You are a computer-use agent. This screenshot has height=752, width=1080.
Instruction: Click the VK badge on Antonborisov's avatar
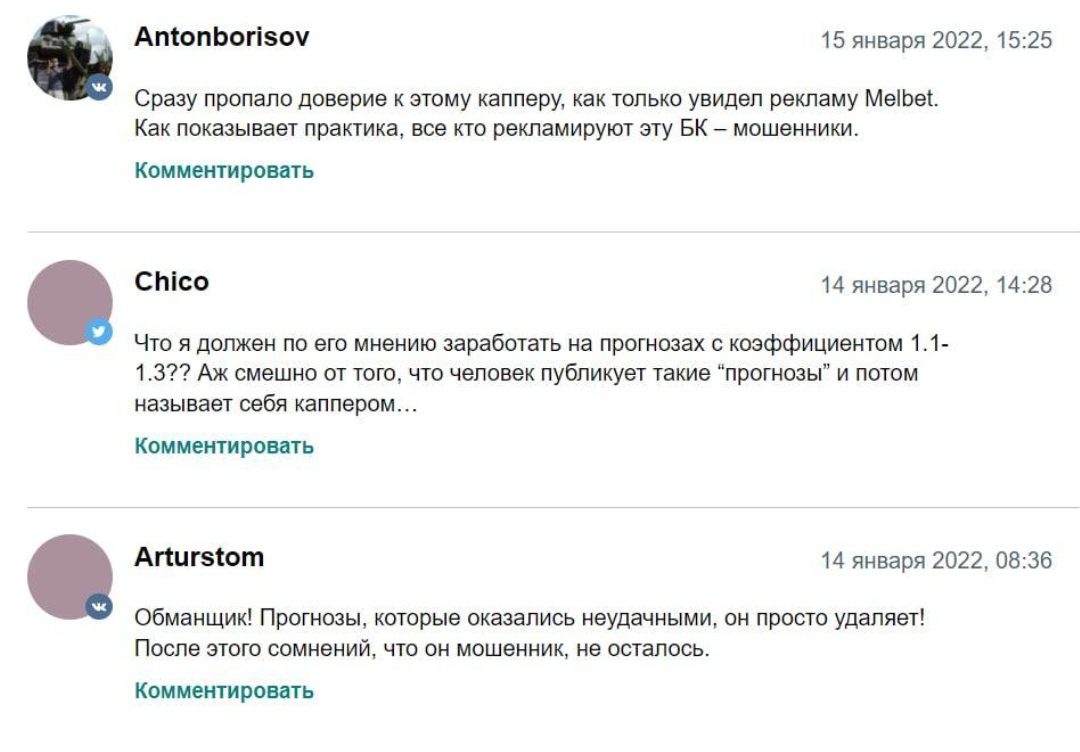coord(99,87)
